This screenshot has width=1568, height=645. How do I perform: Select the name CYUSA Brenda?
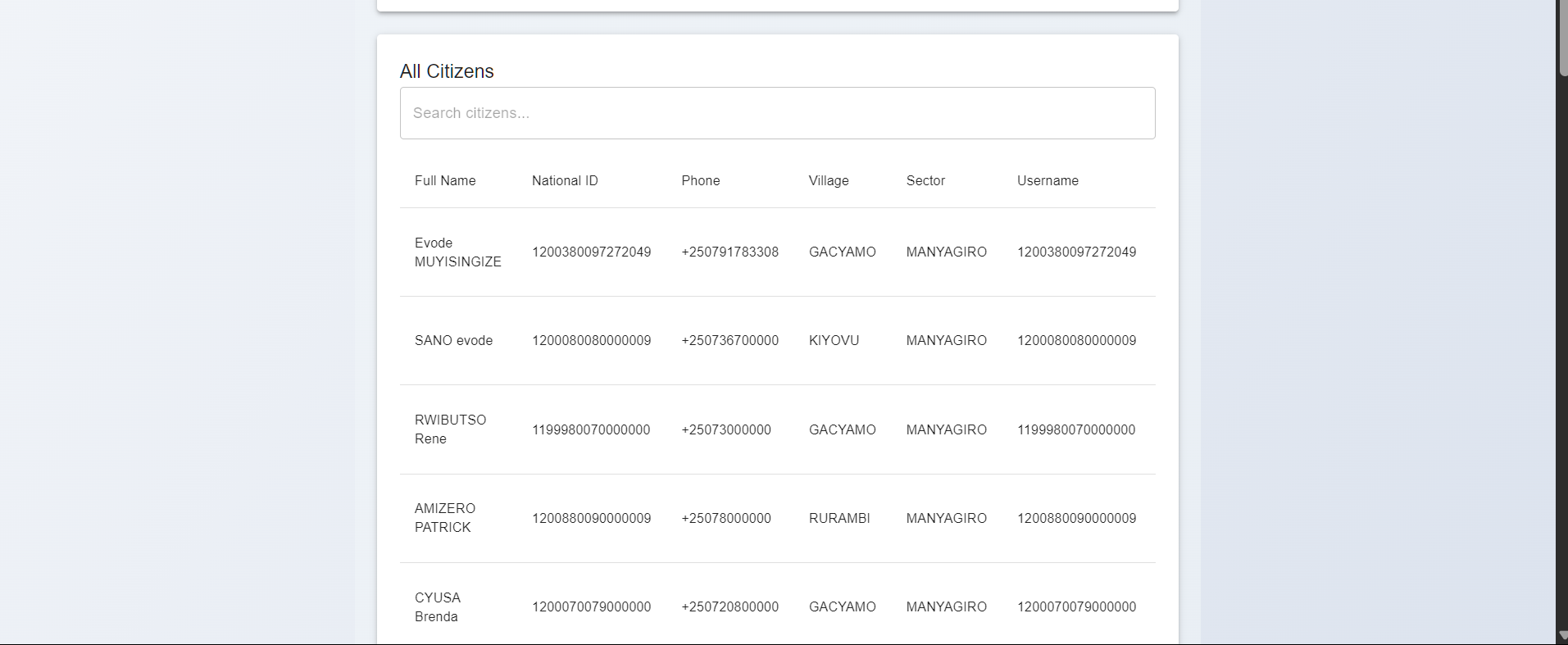[x=438, y=606]
